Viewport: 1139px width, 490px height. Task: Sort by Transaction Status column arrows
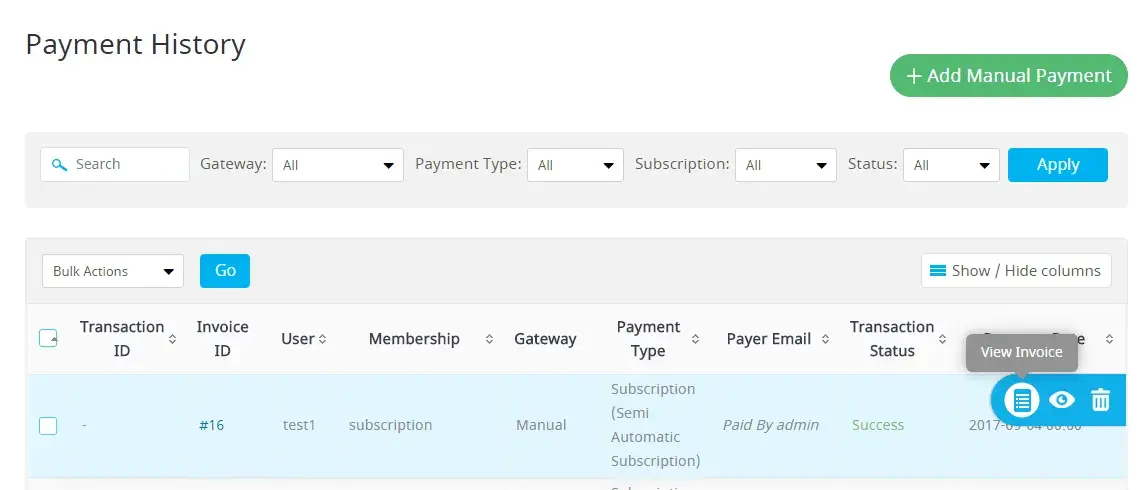(x=943, y=339)
